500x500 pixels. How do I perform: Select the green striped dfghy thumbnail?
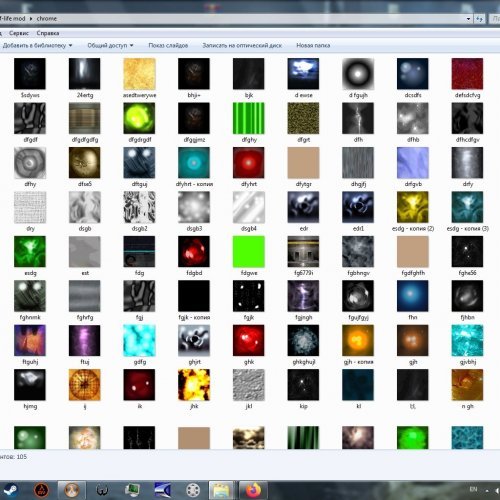[249, 118]
